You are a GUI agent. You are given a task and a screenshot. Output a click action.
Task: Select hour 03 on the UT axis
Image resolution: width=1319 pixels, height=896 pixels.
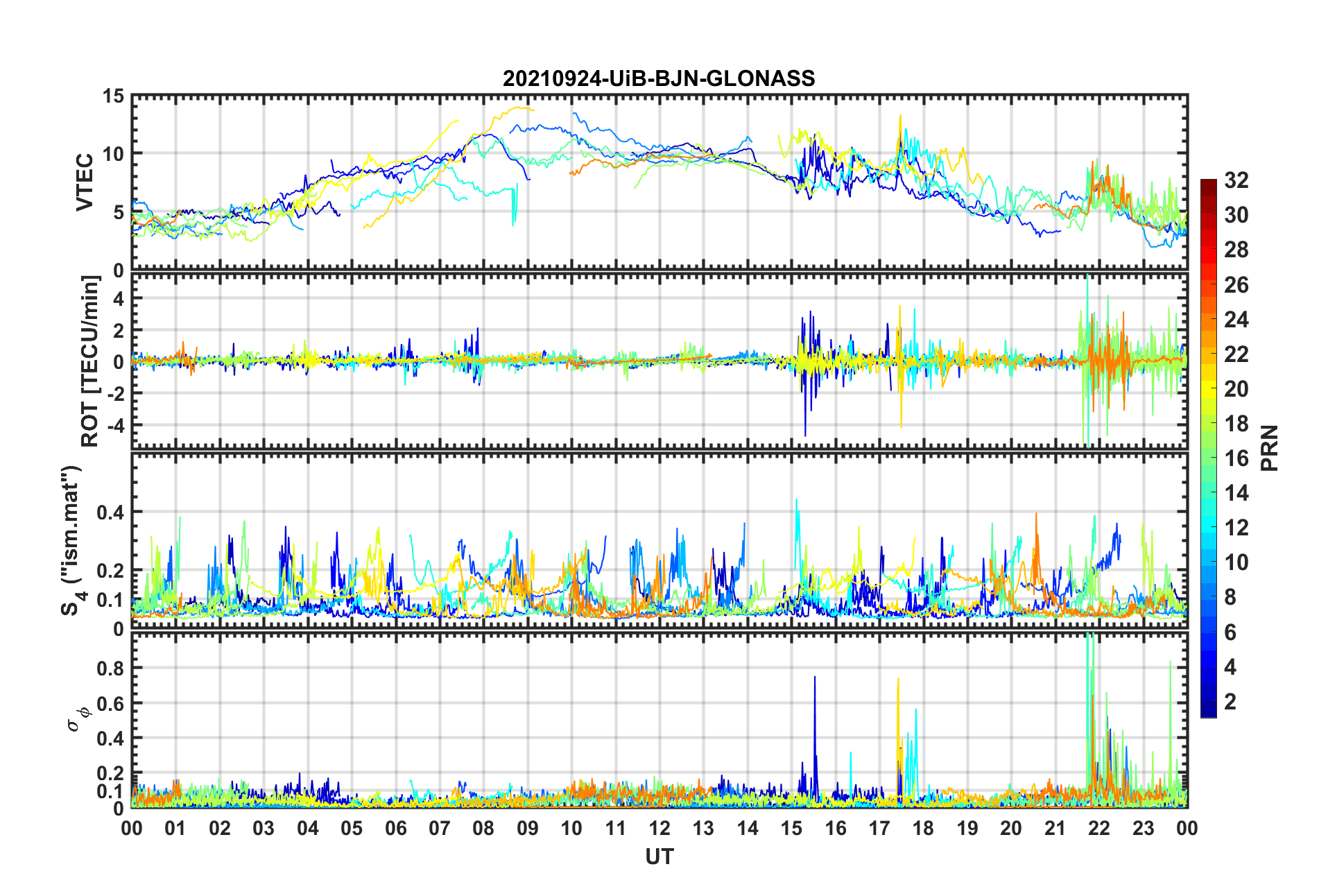(x=264, y=828)
